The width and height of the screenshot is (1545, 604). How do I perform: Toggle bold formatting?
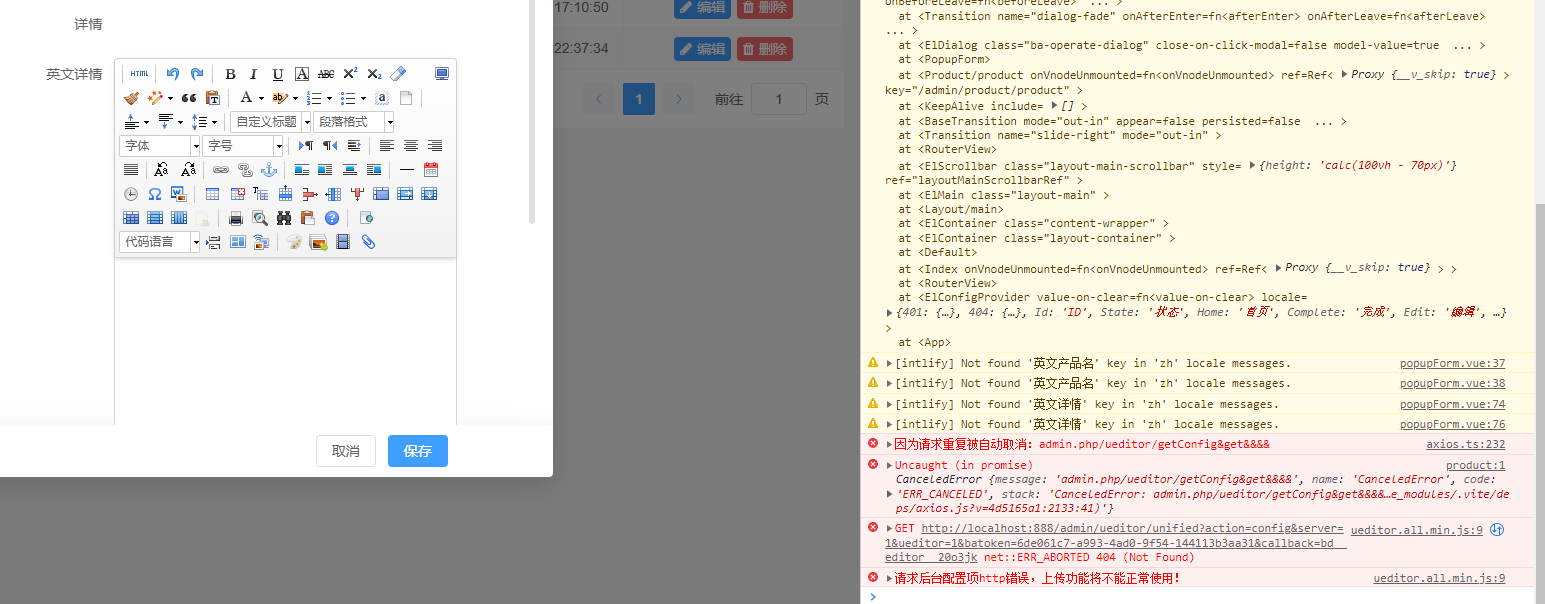(x=230, y=74)
